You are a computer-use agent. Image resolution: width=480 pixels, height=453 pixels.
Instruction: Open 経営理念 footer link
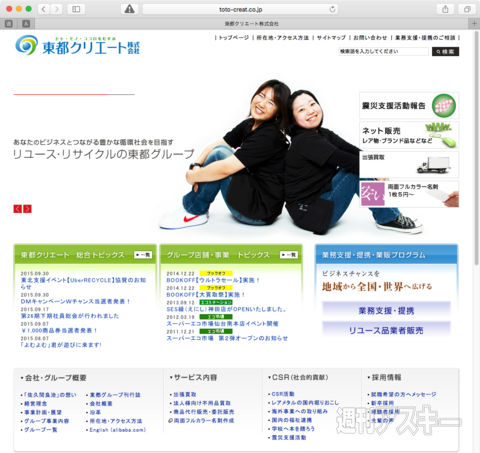(x=35, y=404)
